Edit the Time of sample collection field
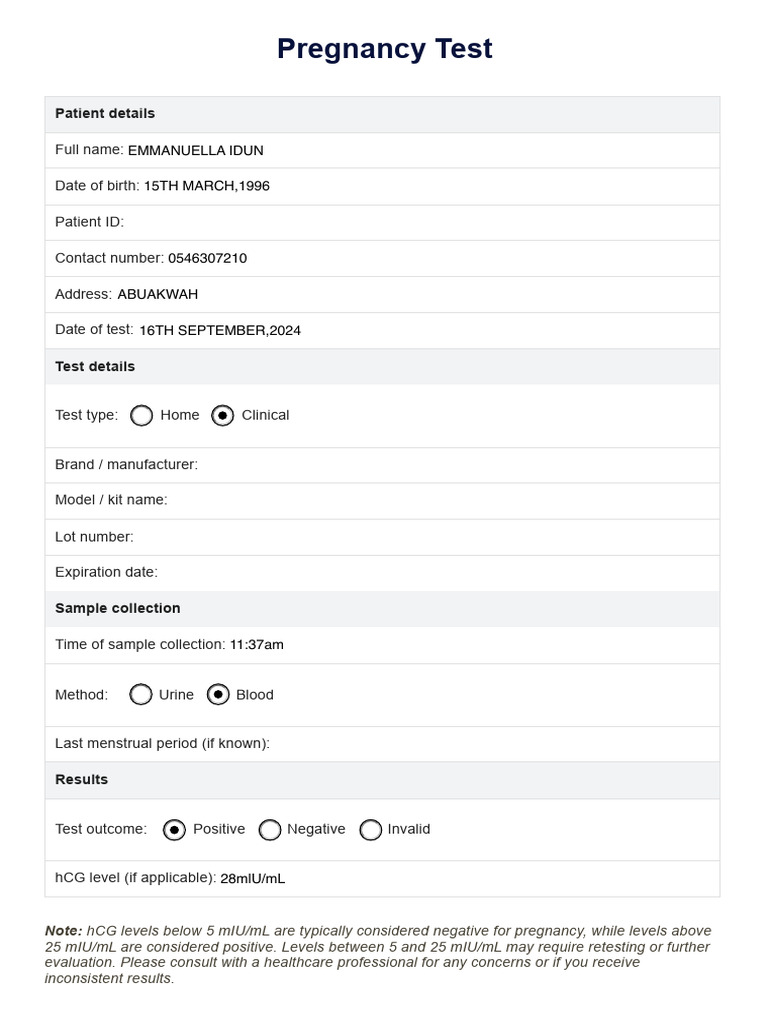The width and height of the screenshot is (768, 1024). 472,645
